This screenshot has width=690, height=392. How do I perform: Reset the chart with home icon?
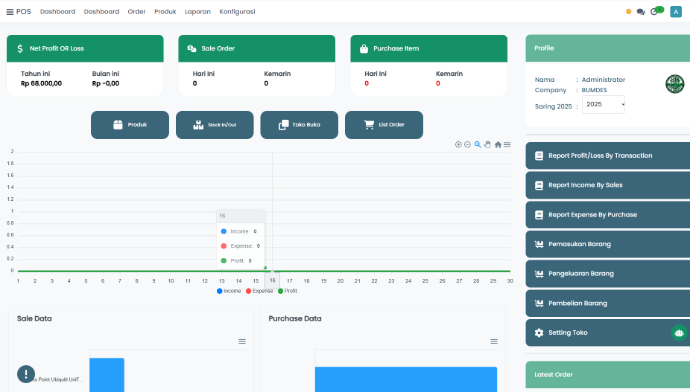point(498,144)
